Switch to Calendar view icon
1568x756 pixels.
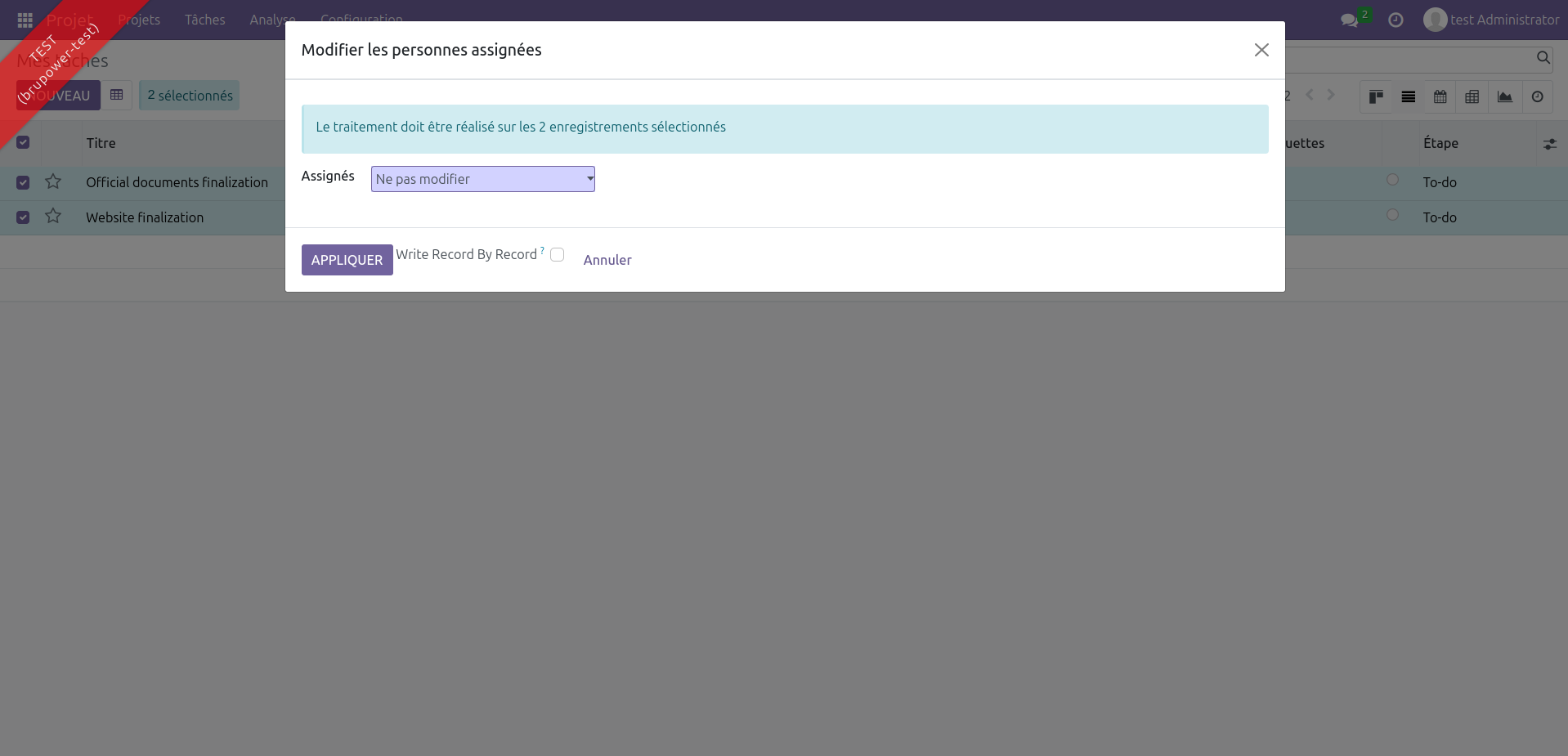1440,96
